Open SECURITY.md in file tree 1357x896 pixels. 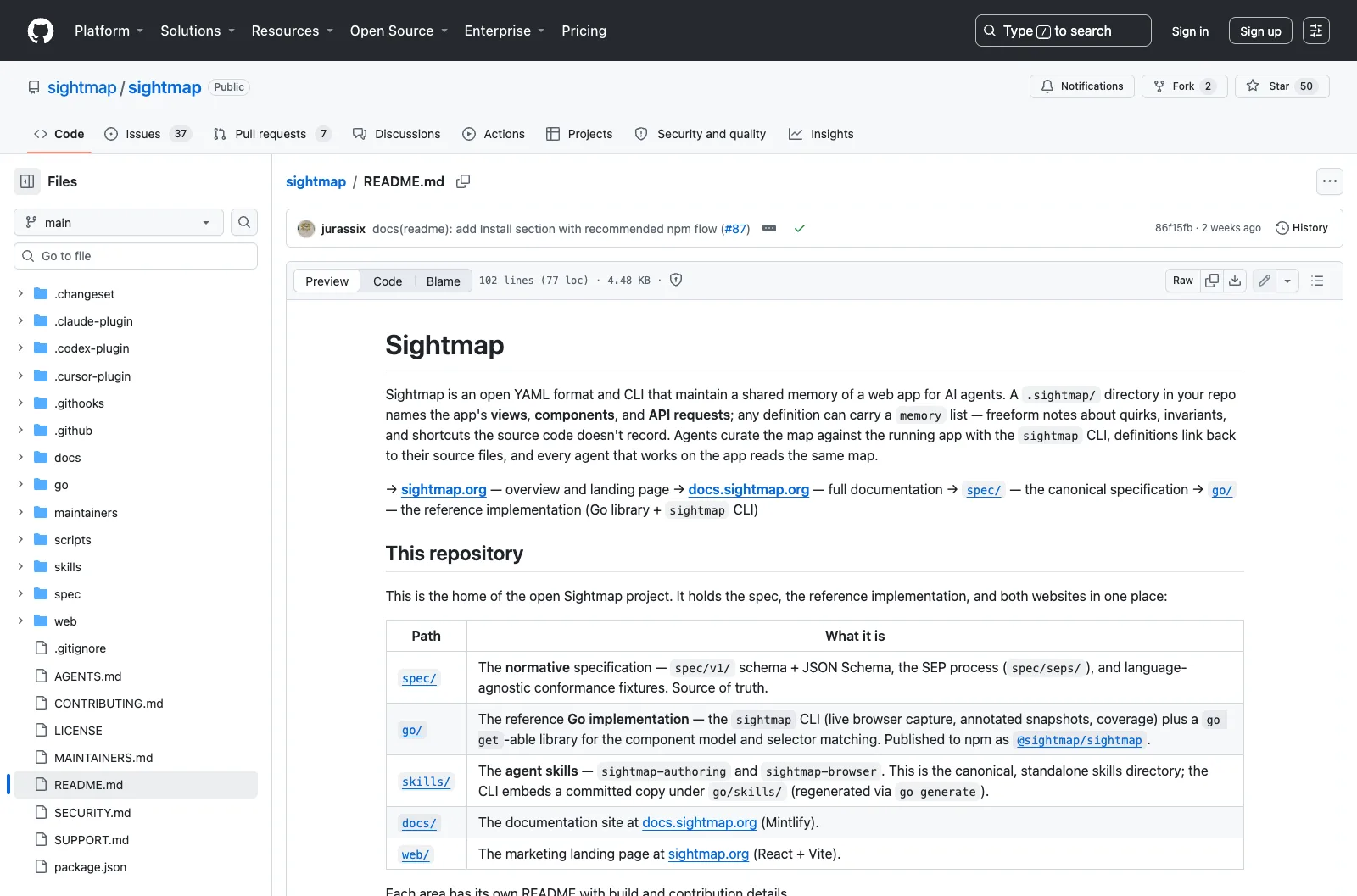[x=92, y=813]
